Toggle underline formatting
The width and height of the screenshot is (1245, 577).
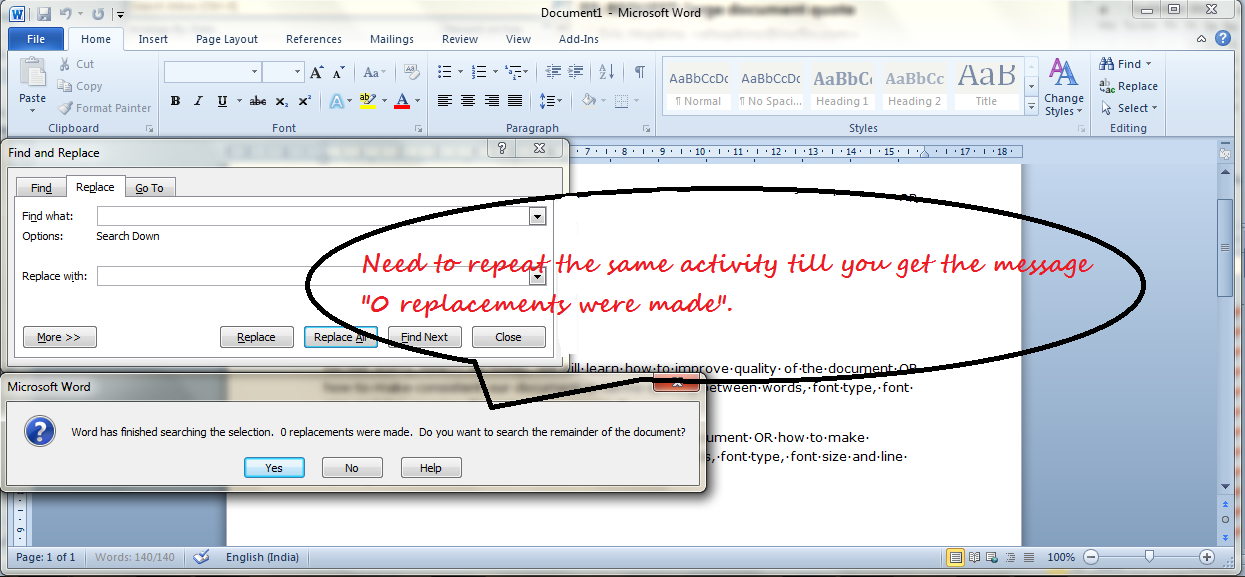coord(219,101)
